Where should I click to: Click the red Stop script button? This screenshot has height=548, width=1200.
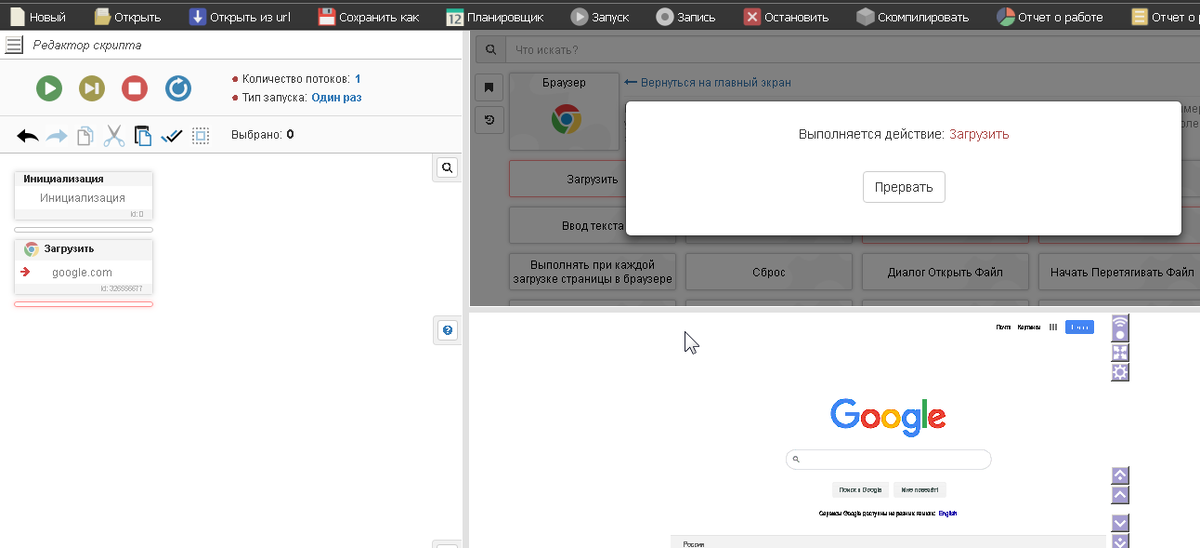135,88
